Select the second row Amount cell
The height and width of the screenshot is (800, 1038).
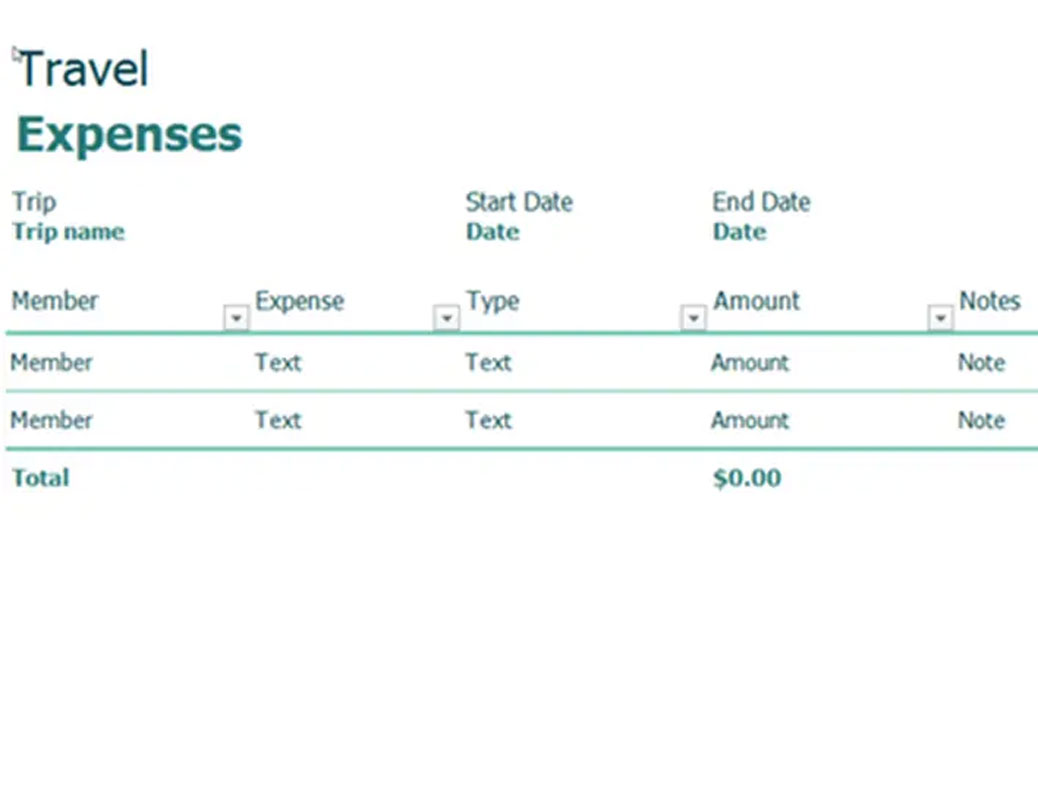pyautogui.click(x=750, y=420)
